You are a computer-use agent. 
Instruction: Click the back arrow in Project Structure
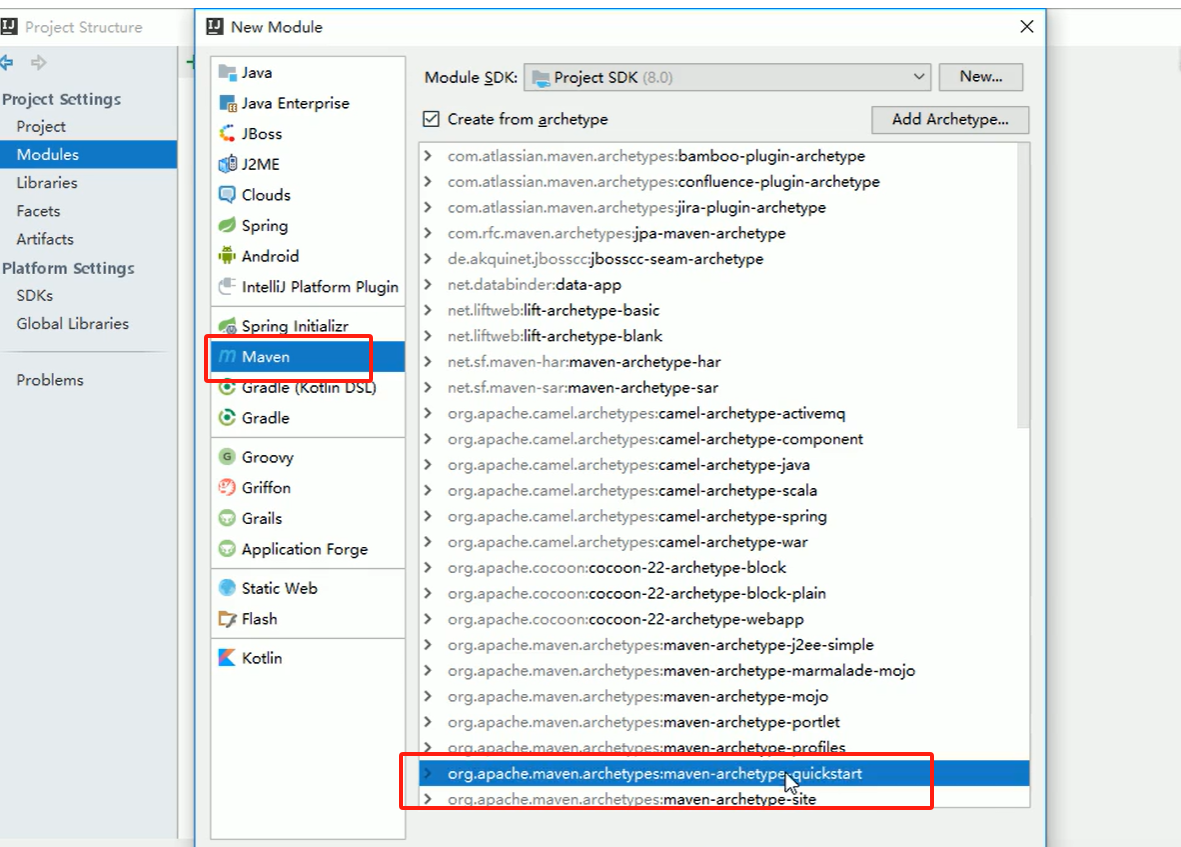7,62
